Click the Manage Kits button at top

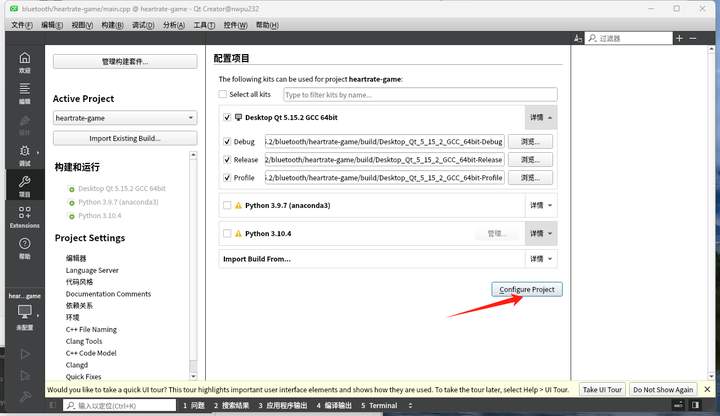click(125, 62)
